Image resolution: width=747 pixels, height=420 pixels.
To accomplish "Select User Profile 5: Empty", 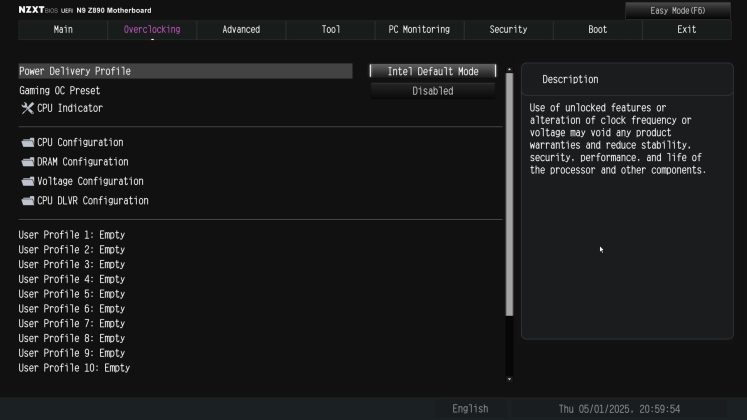I will coord(72,294).
